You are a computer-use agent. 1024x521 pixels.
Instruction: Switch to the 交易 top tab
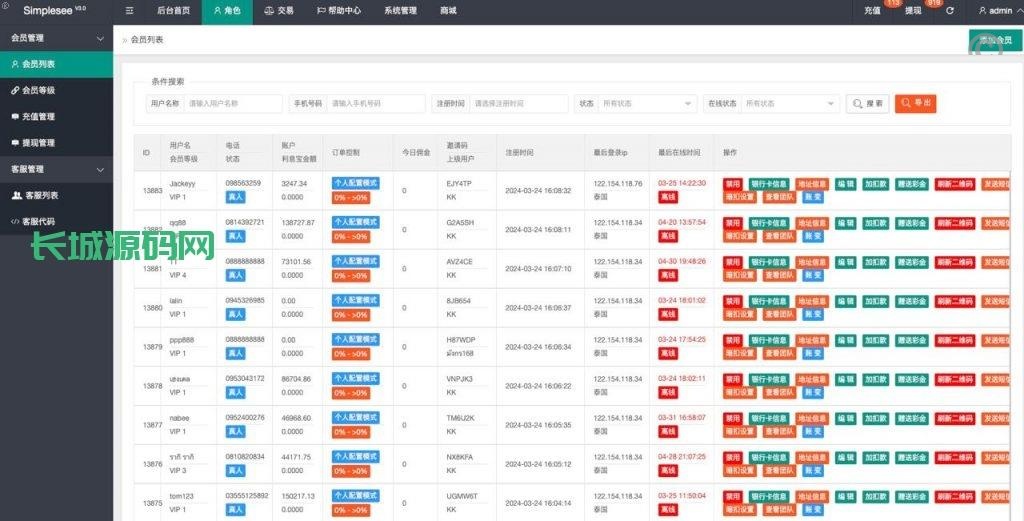pyautogui.click(x=279, y=10)
